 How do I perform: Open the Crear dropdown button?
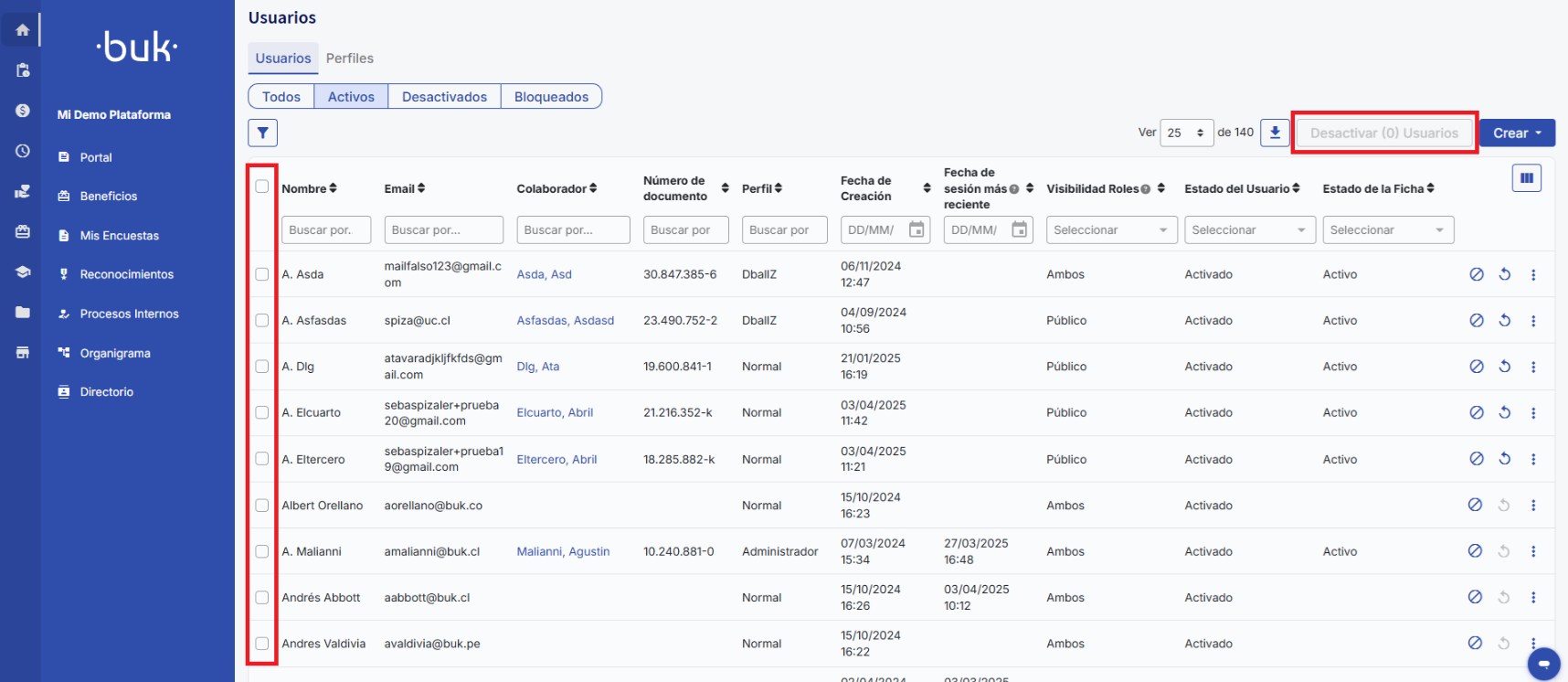(x=1517, y=133)
